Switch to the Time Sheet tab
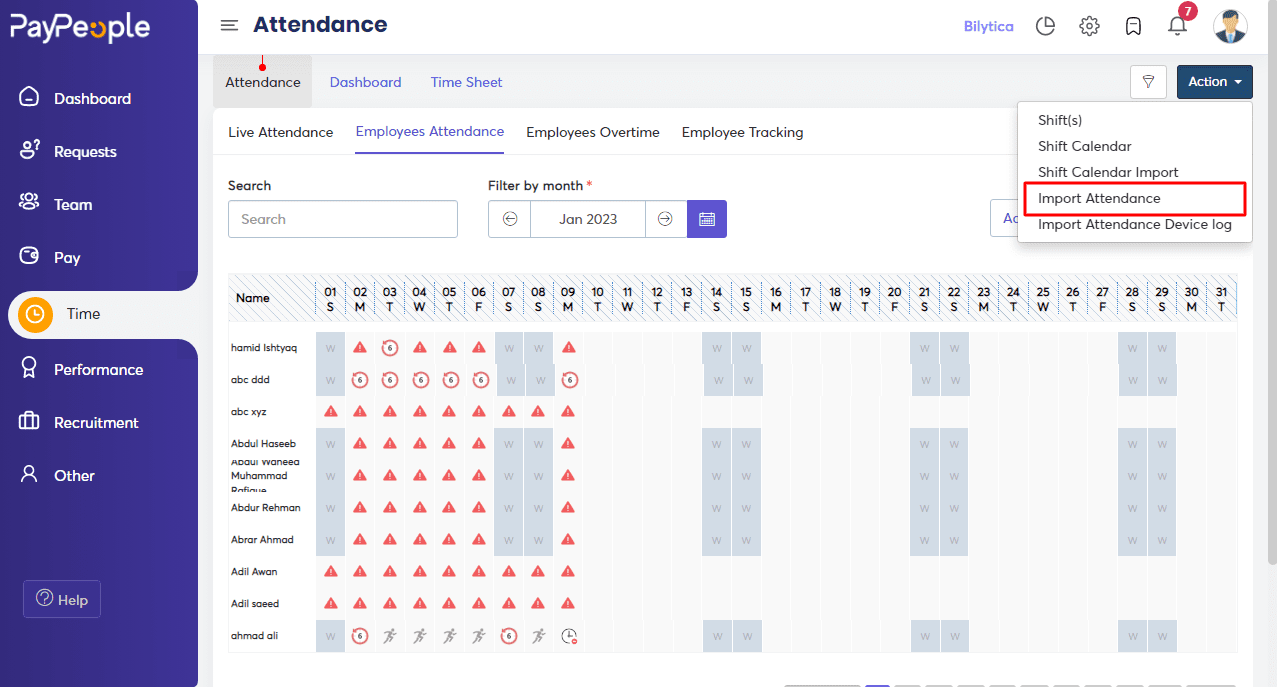Screen dimensions: 1277x687 [466, 82]
